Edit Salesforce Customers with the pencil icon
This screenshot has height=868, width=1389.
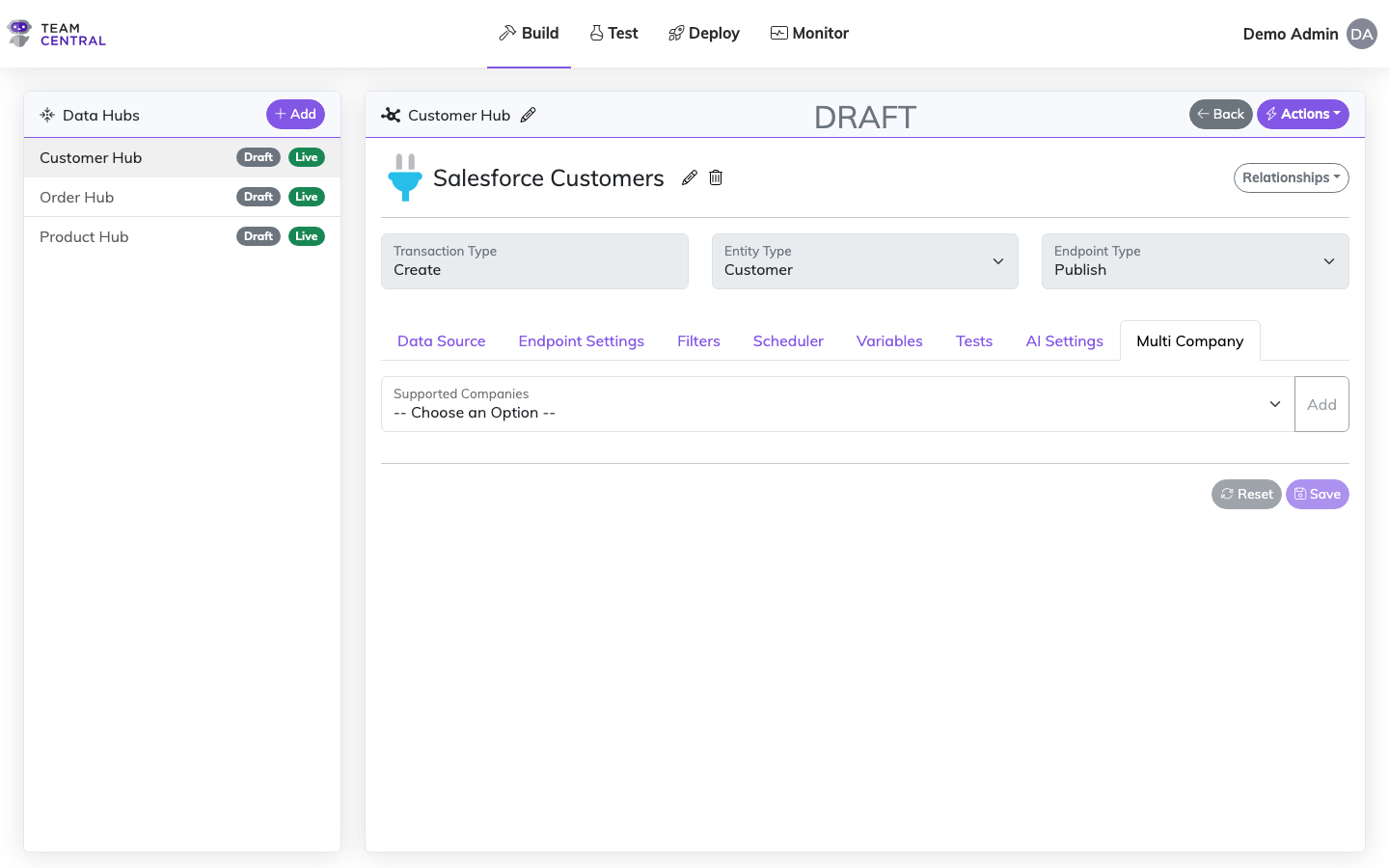(x=689, y=177)
